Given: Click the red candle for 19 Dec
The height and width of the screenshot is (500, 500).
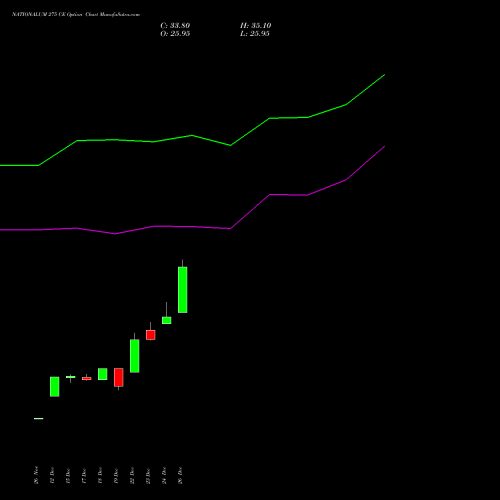Looking at the screenshot, I should pos(119,377).
